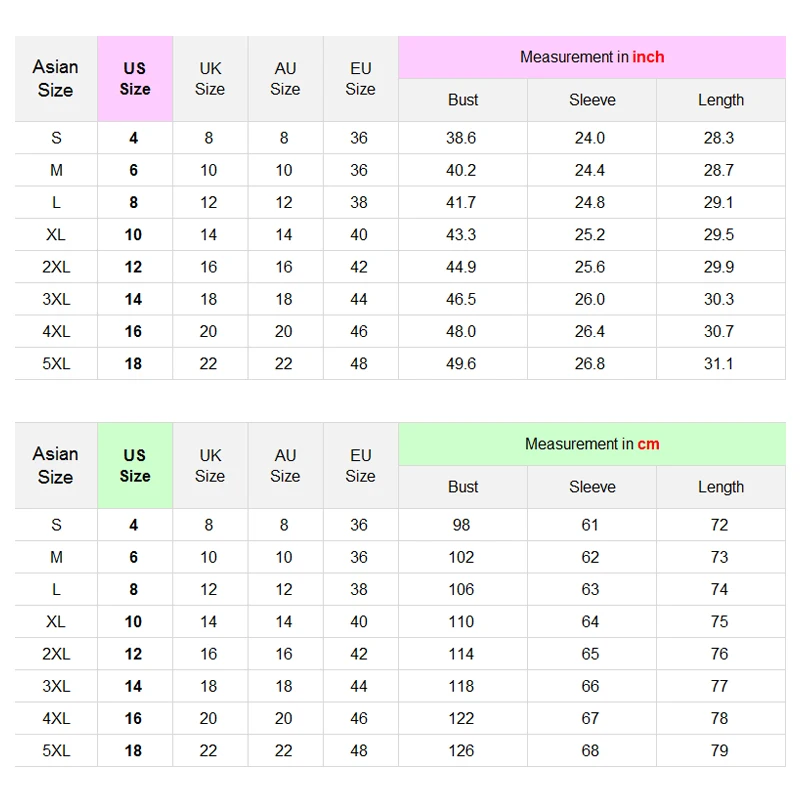Click the 43.3 bust value
This screenshot has width=800, height=800.
461,235
